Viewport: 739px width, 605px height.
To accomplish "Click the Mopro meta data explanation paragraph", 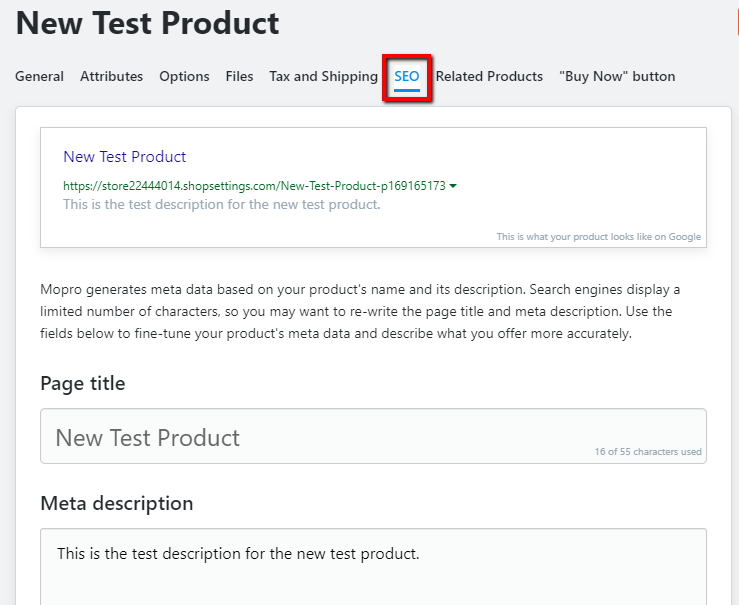I will click(360, 311).
